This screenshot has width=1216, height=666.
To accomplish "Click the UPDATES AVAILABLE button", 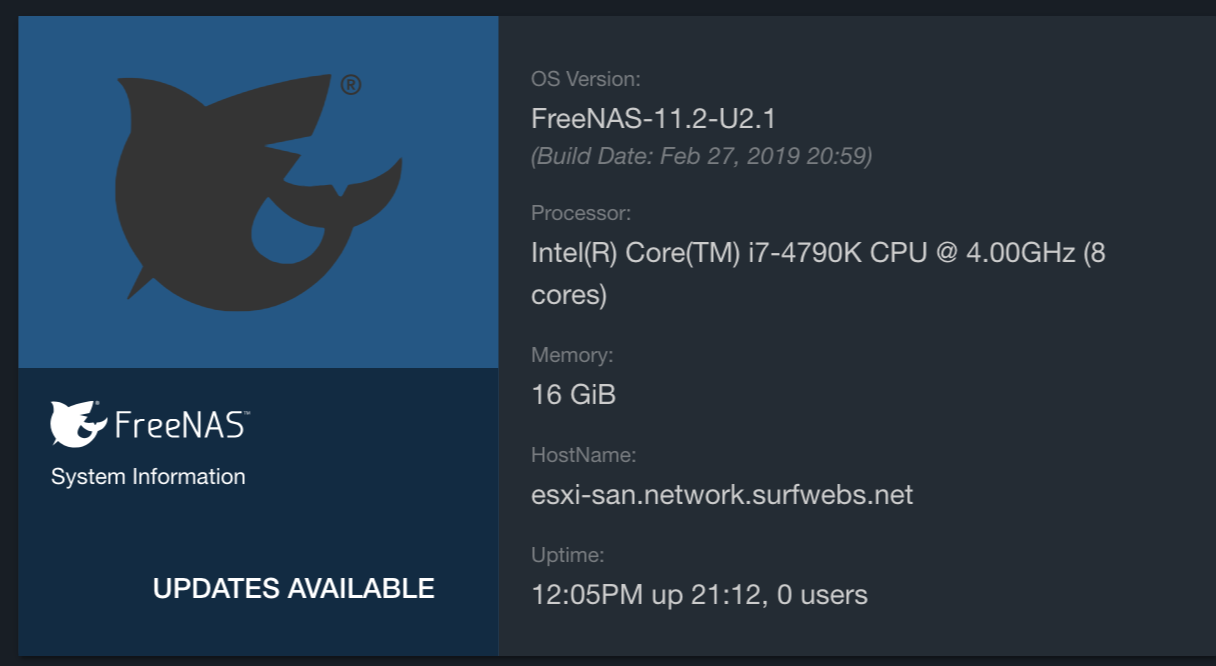I will [294, 588].
